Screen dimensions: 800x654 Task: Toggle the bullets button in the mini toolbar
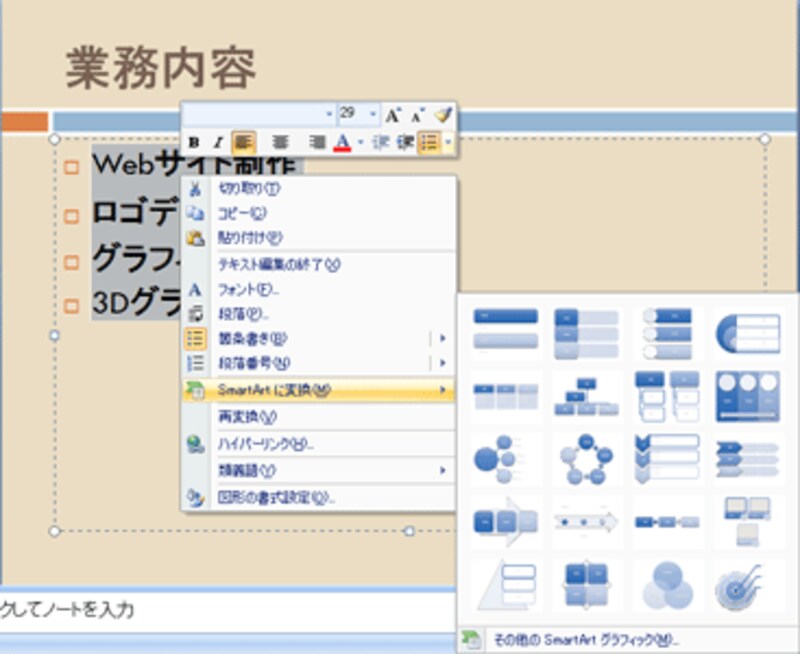[x=430, y=142]
